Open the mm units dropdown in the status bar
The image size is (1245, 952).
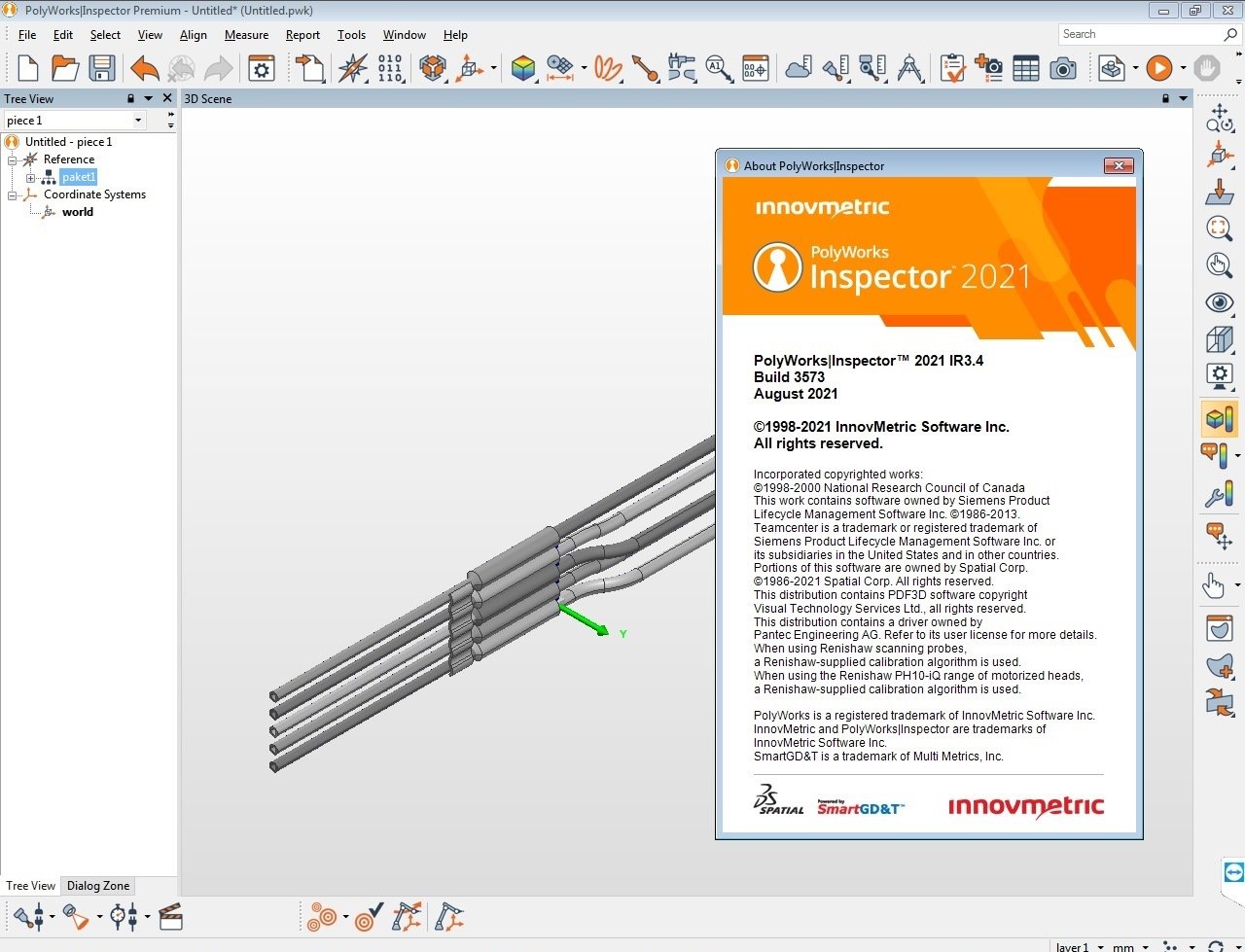[1146, 946]
